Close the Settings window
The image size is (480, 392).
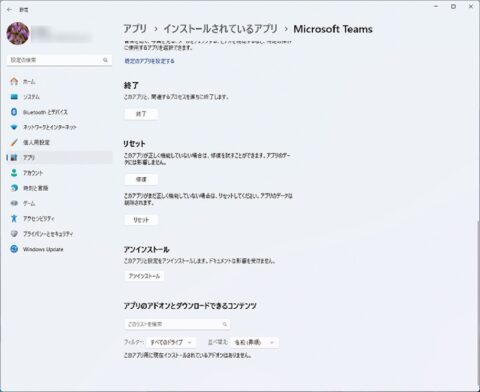(471, 7)
